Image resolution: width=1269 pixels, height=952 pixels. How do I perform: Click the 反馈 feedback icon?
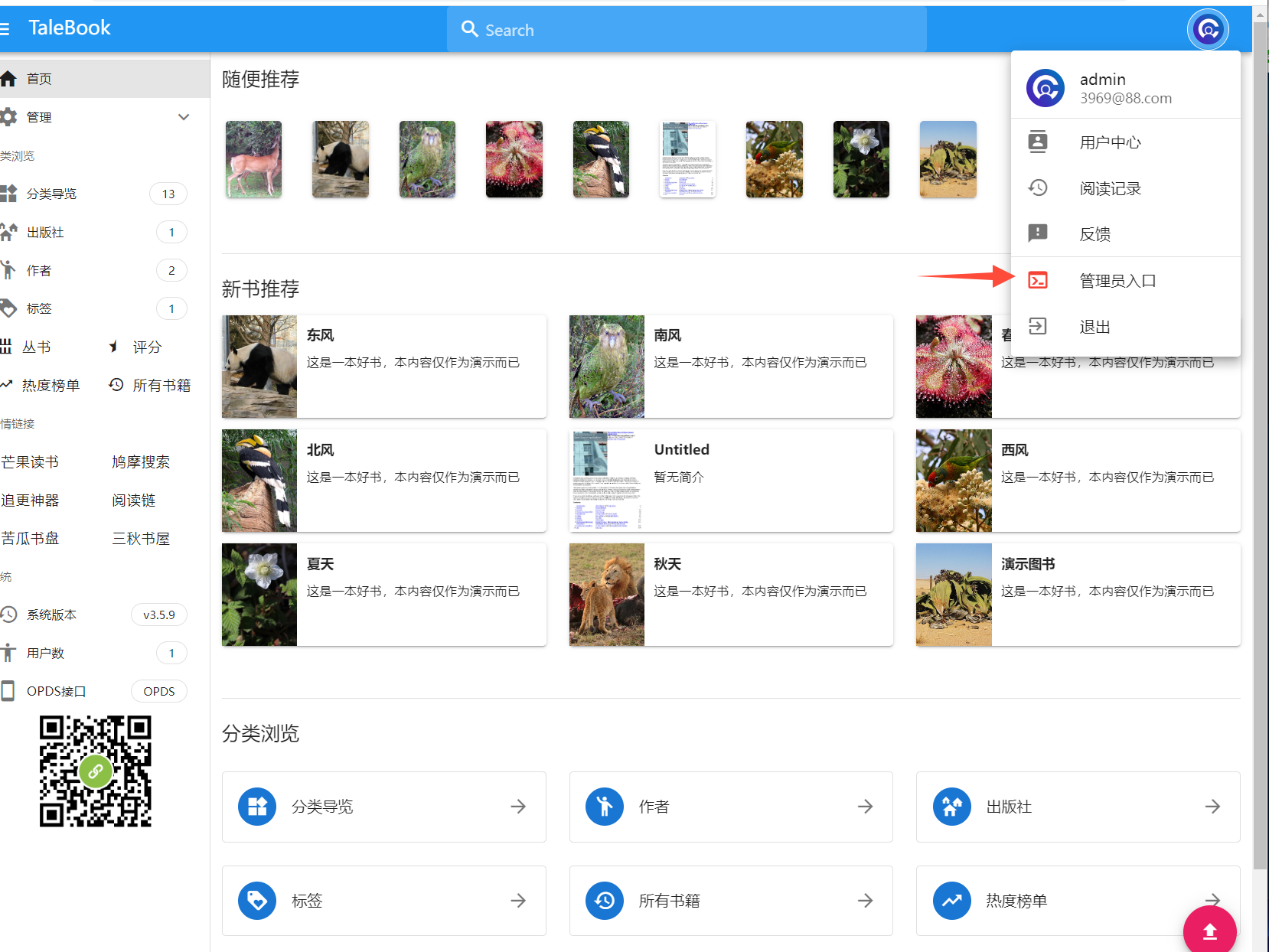click(x=1038, y=233)
